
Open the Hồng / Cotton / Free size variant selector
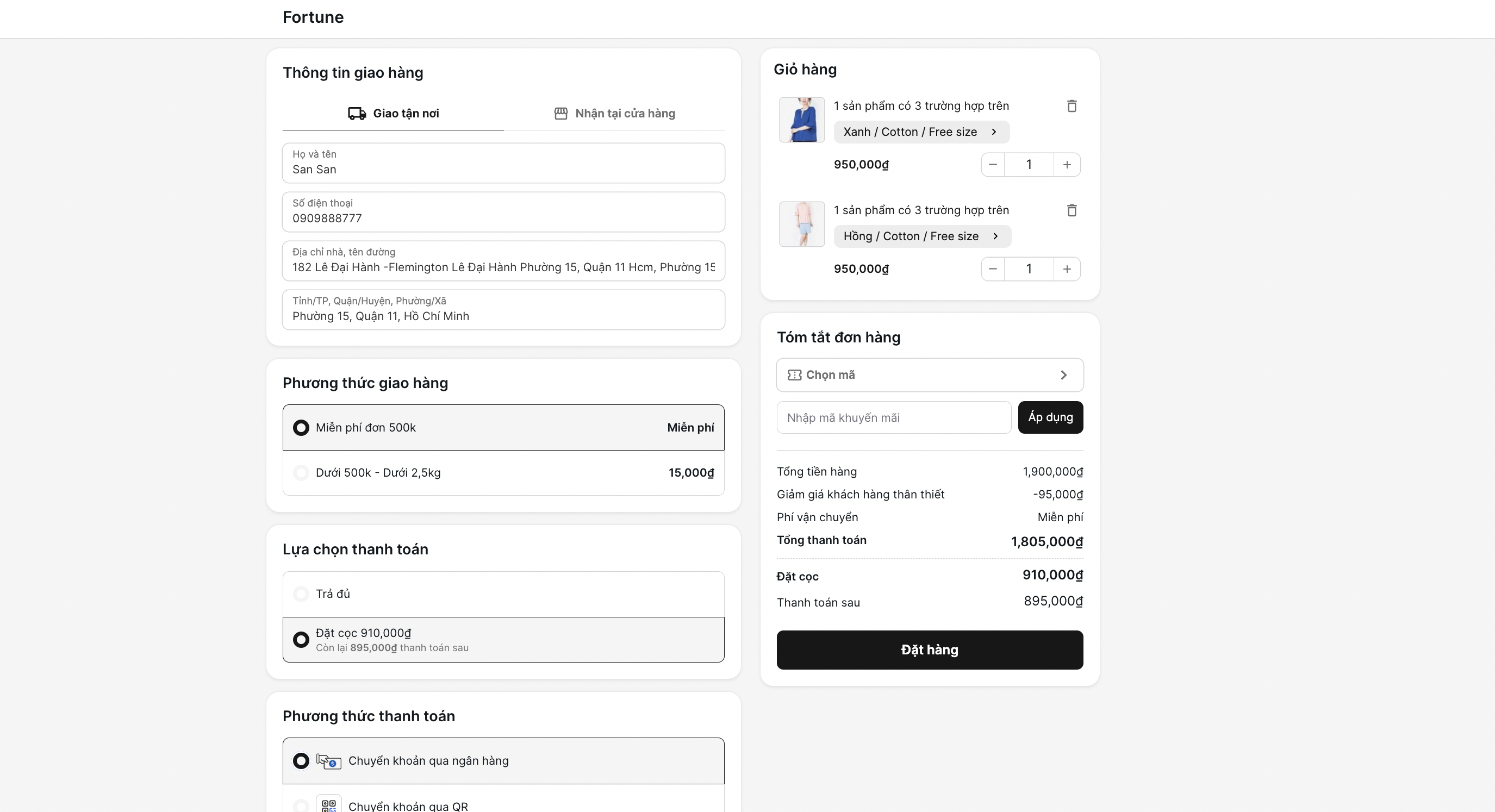(x=922, y=236)
